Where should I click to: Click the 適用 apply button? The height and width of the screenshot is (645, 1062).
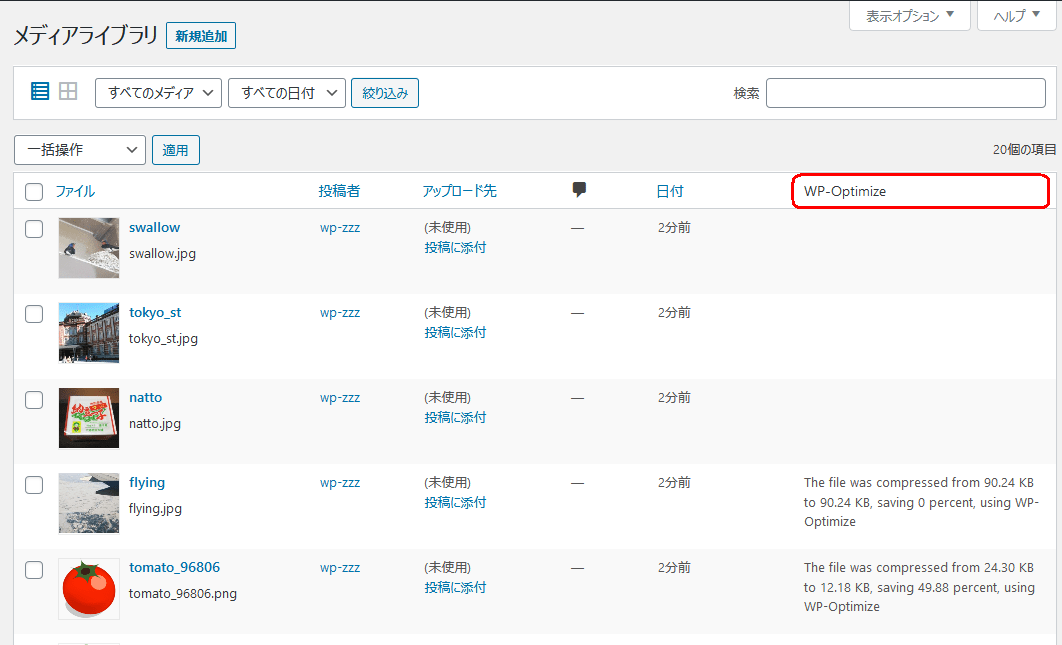(x=175, y=150)
